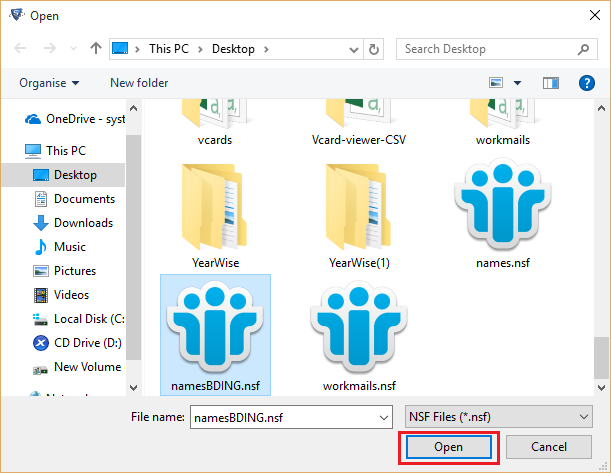Click the Forward navigation arrow

pos(49,48)
